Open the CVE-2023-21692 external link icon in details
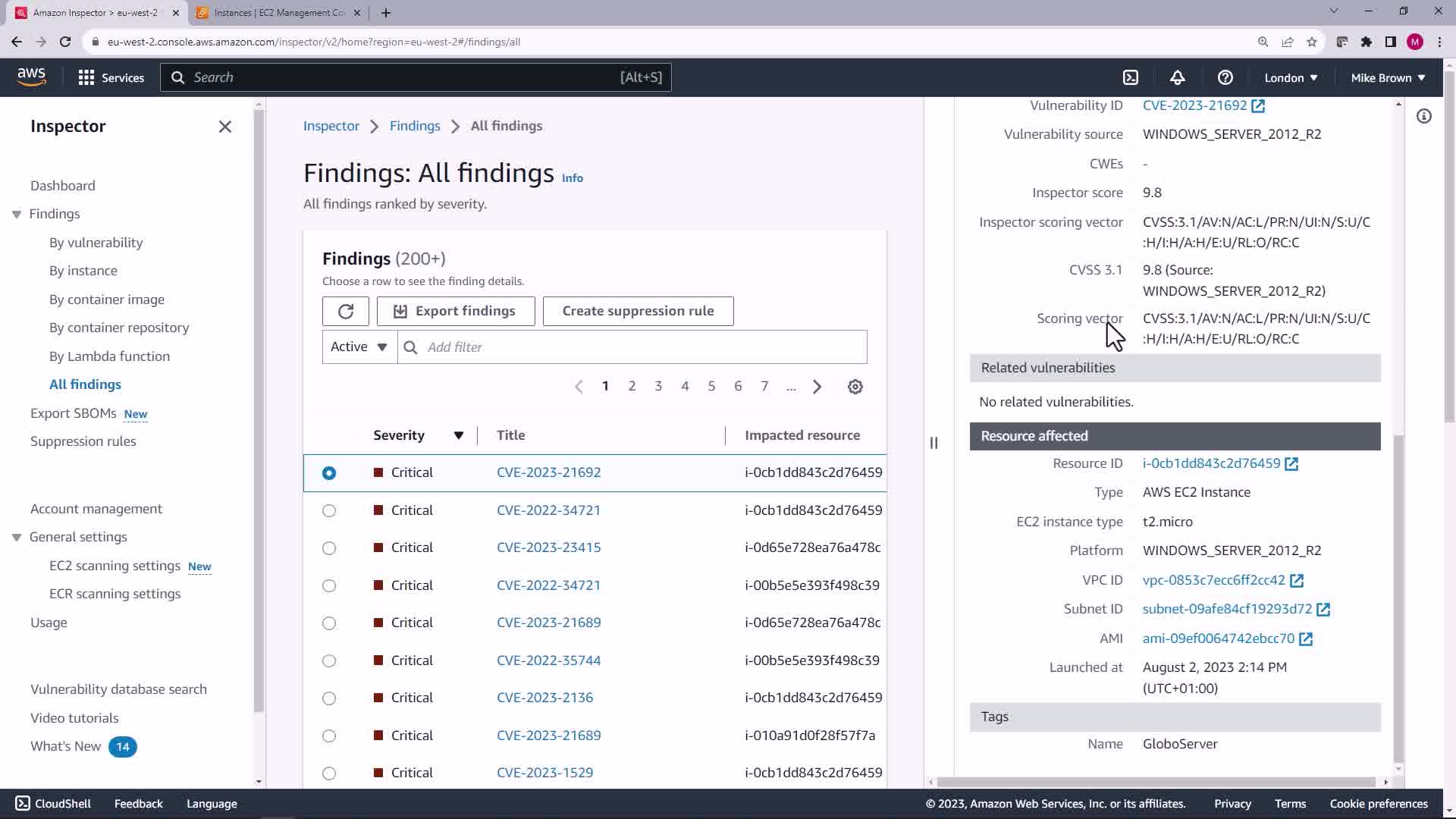Viewport: 1456px width, 819px height. [1258, 106]
